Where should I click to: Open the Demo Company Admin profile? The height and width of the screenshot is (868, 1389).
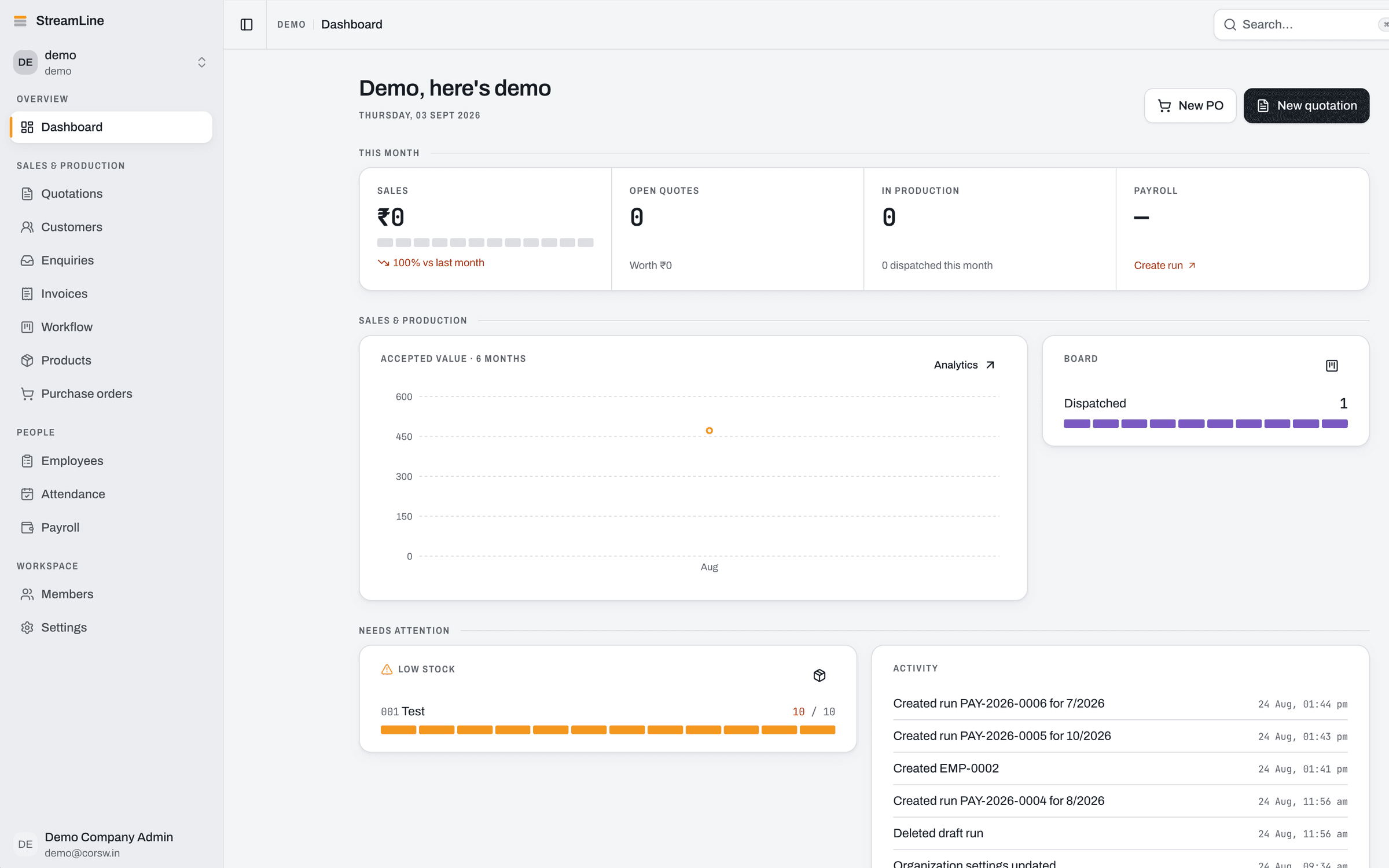pos(111,844)
